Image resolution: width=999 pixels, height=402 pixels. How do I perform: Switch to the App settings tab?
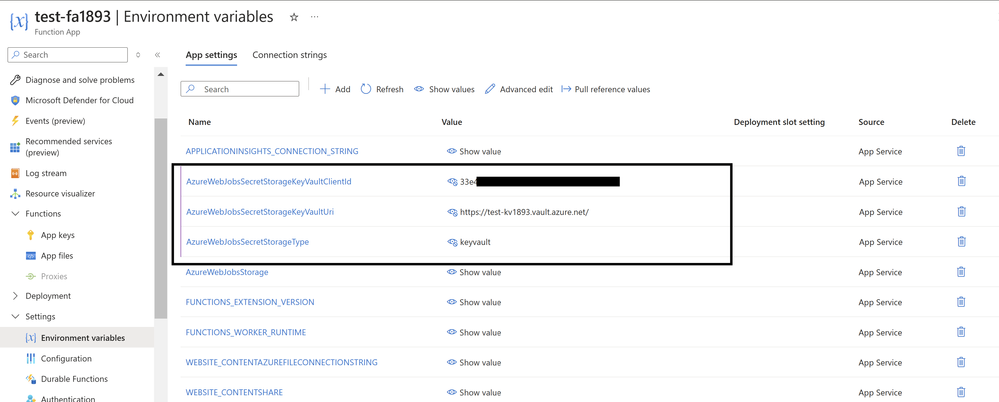[x=212, y=55]
